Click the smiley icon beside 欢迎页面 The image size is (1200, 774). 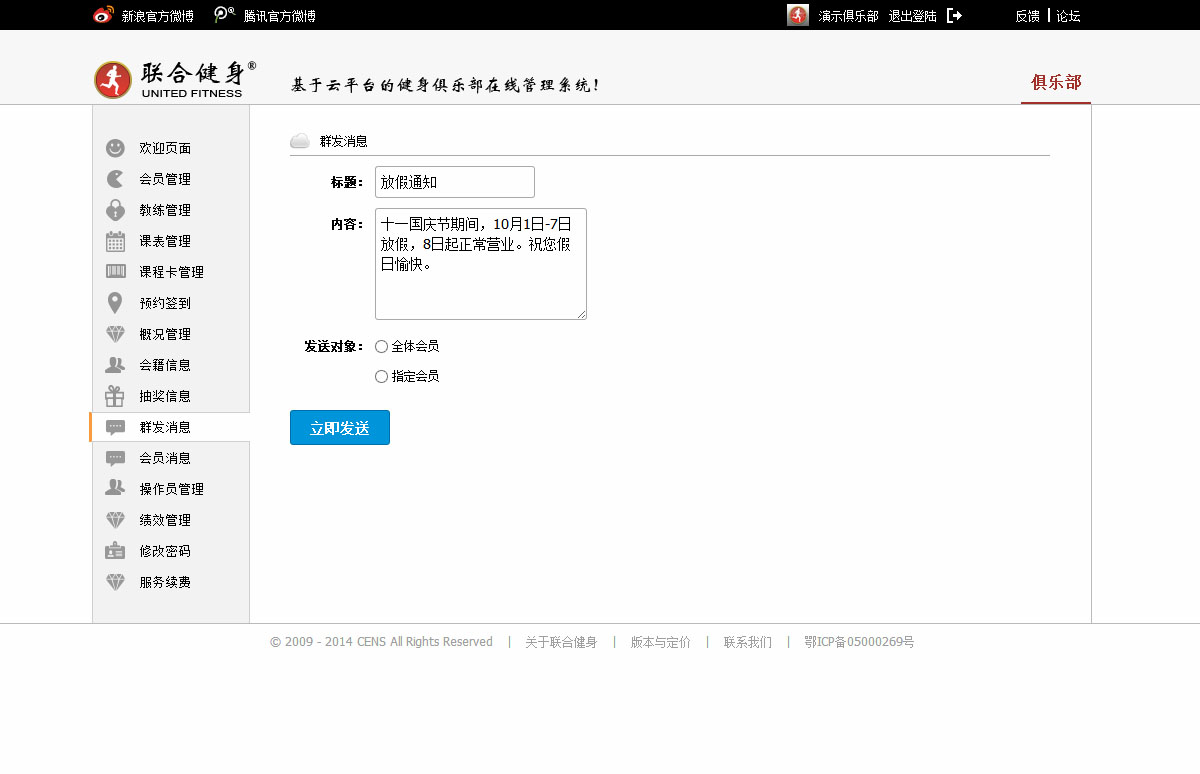[x=115, y=148]
